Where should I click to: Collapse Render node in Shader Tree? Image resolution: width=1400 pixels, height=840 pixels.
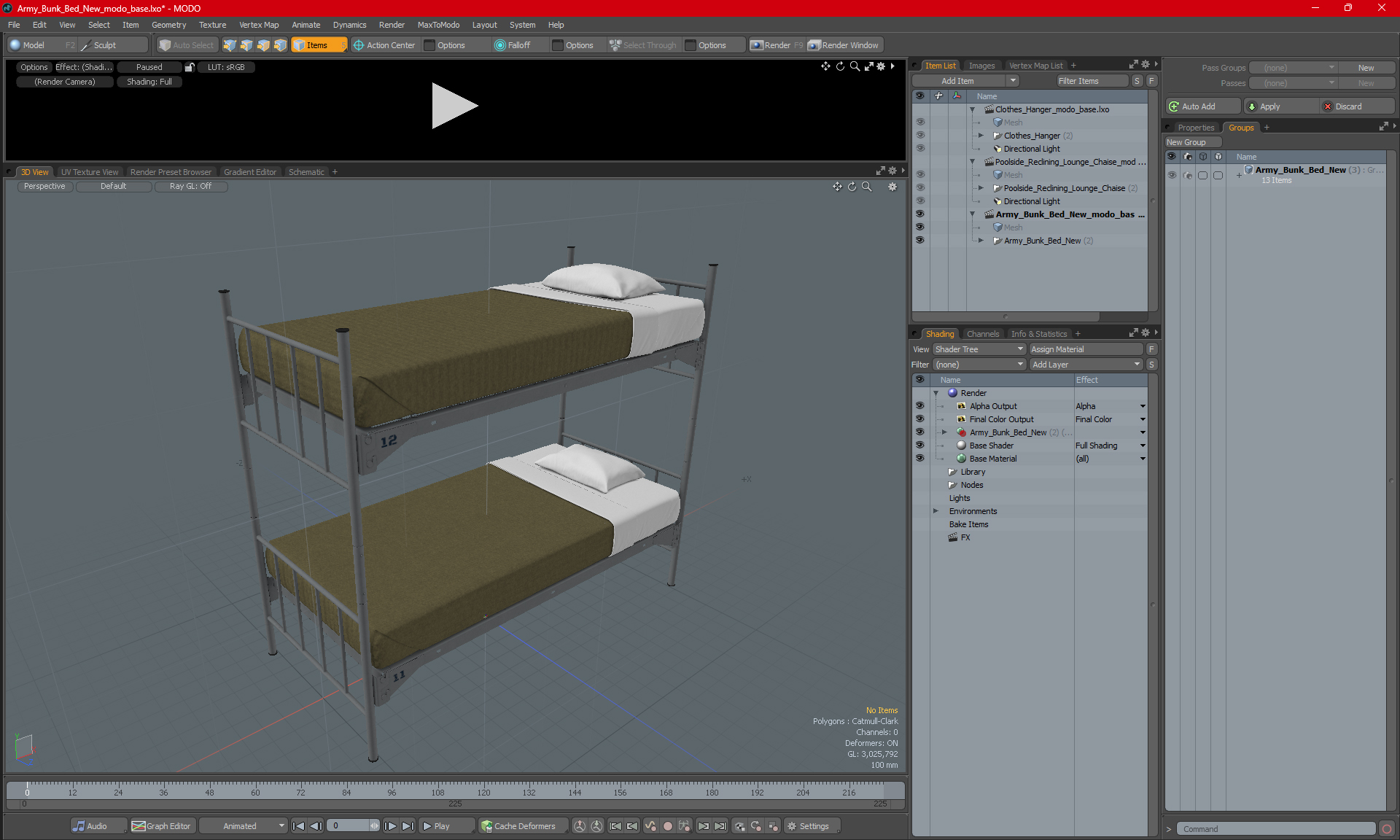[936, 393]
